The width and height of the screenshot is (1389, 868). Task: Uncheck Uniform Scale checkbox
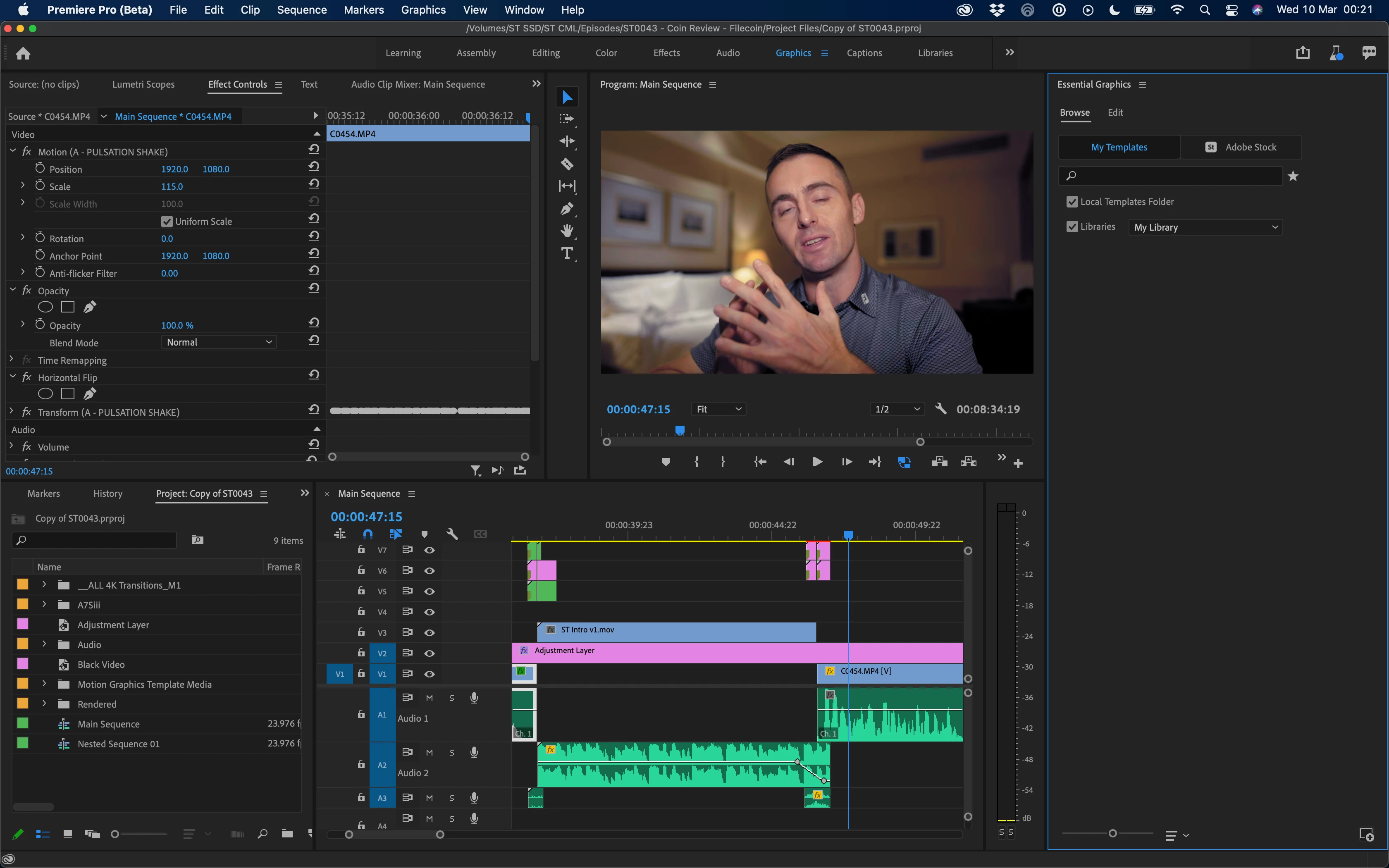[x=167, y=222]
